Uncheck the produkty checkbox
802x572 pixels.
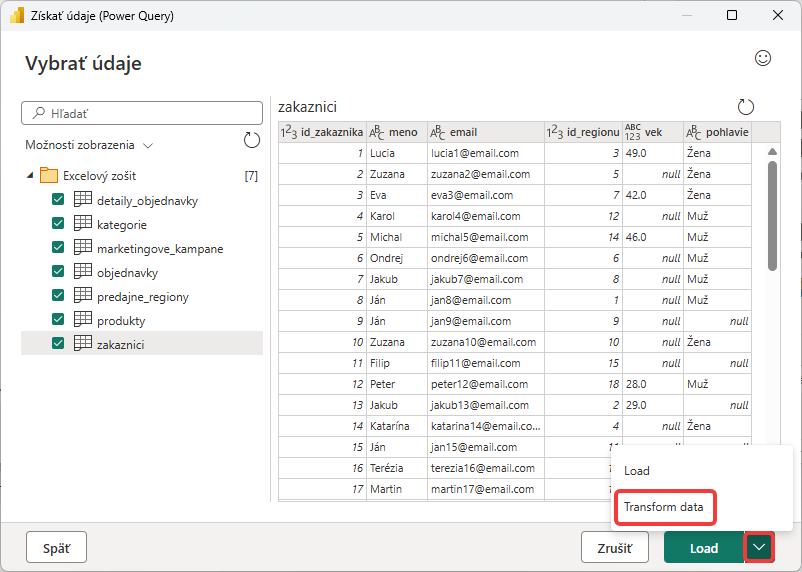pos(58,319)
